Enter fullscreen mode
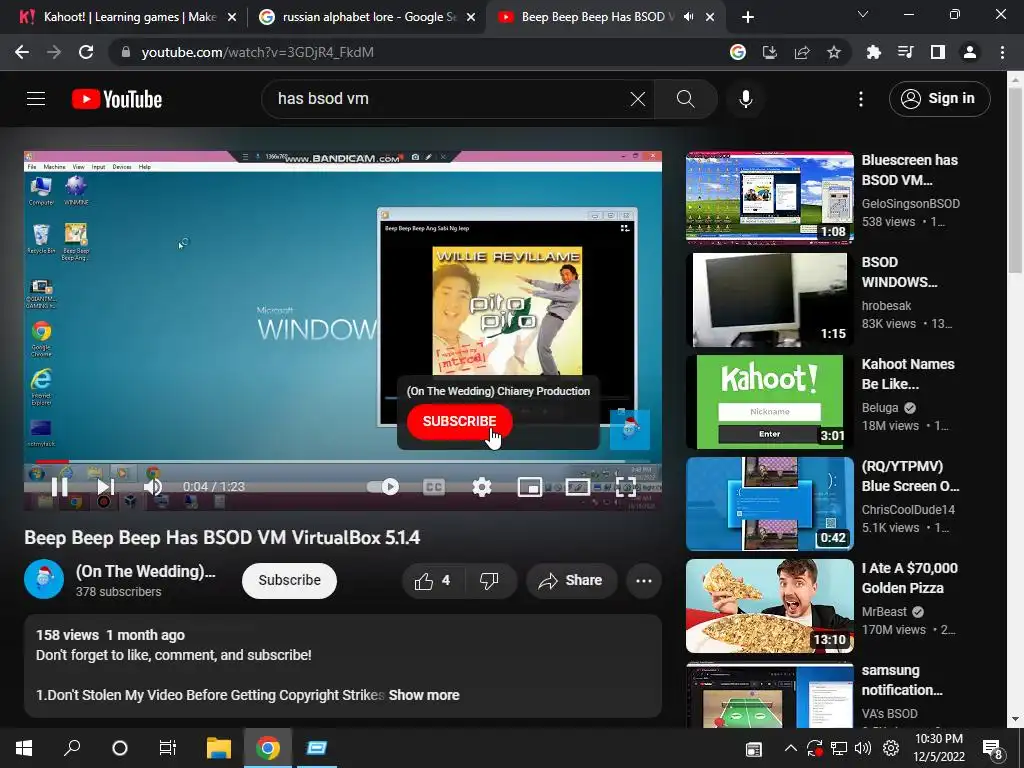Image resolution: width=1024 pixels, height=768 pixels. click(626, 487)
